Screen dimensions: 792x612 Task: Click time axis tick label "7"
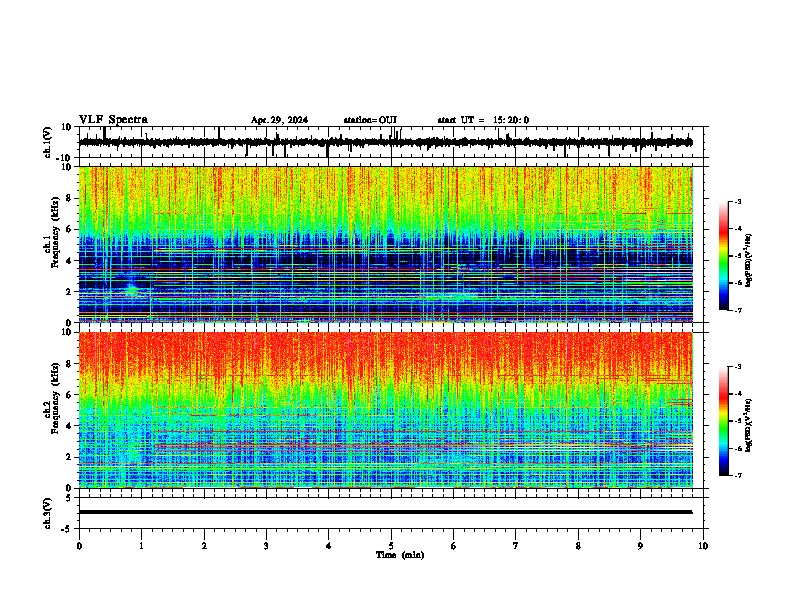click(x=516, y=546)
